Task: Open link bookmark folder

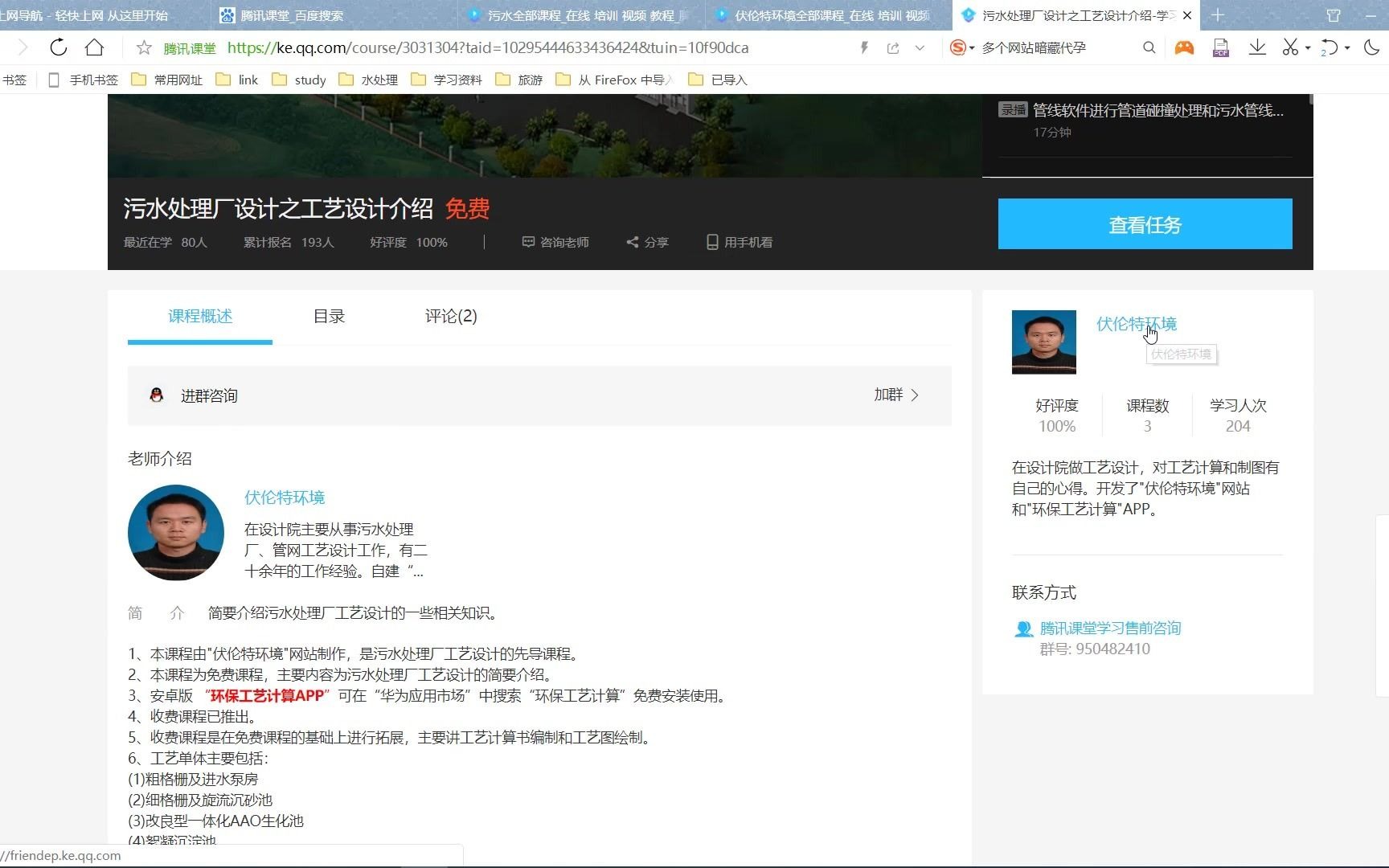Action: pos(237,80)
